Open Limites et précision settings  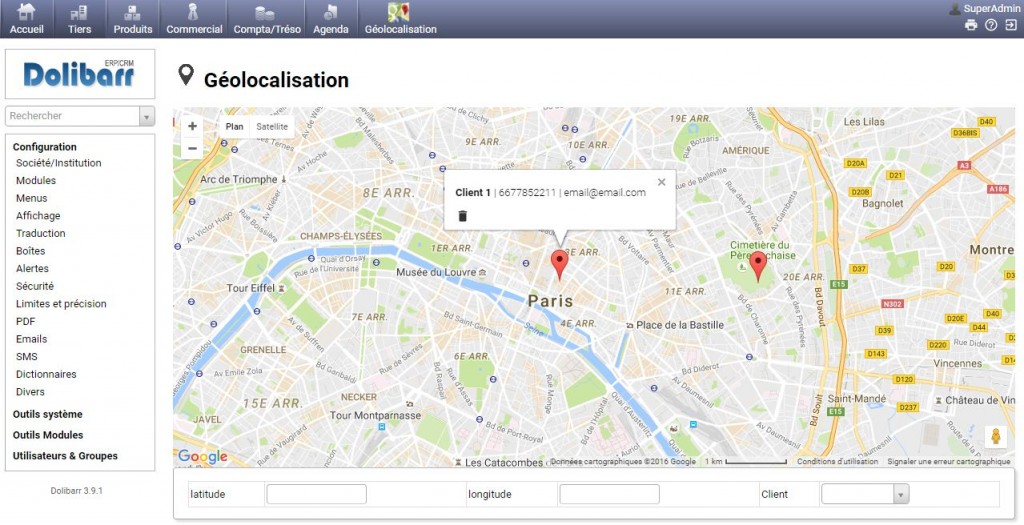(61, 304)
